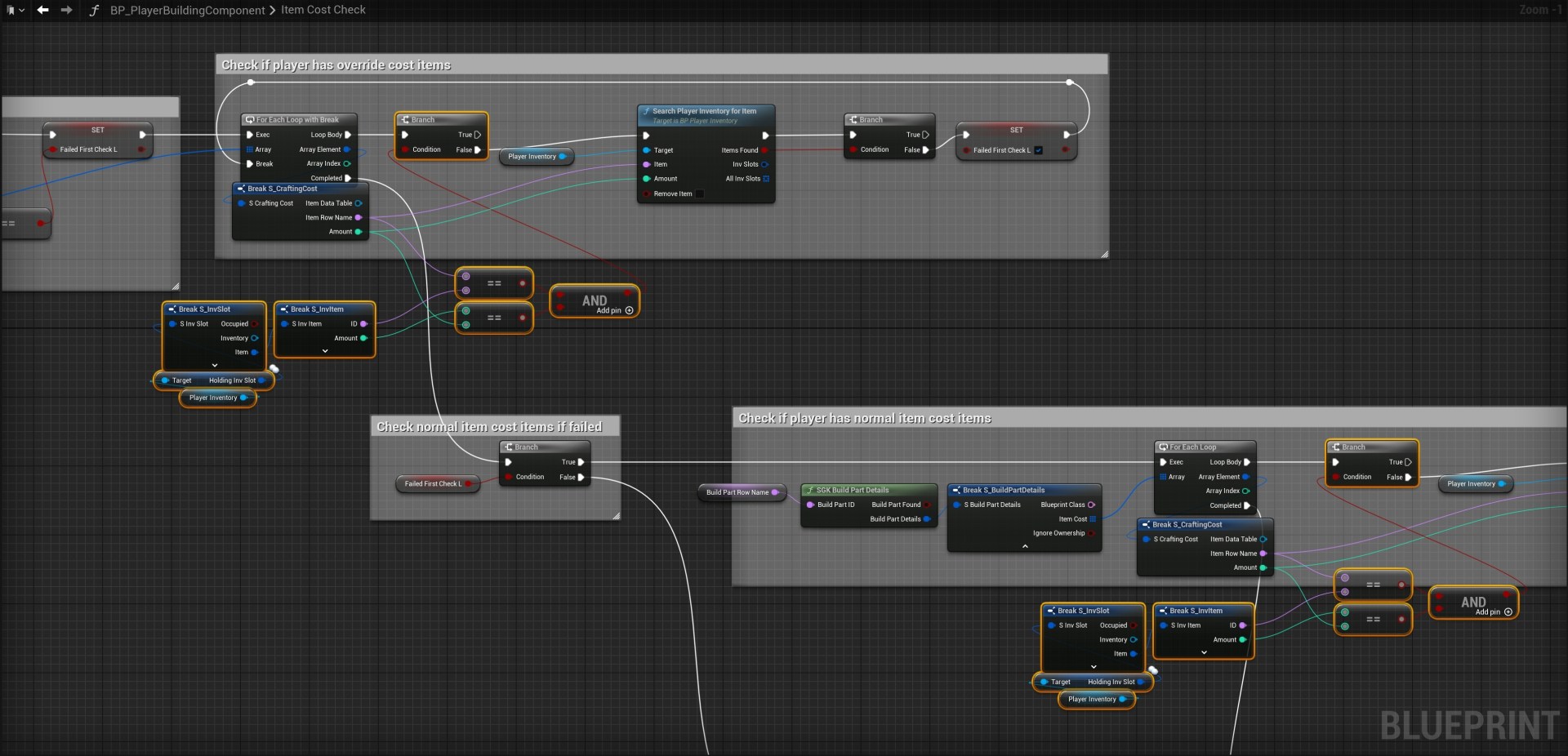The height and width of the screenshot is (756, 1568).
Task: Expand the lower Break S_InvSlot node chevron
Action: [x=1094, y=667]
